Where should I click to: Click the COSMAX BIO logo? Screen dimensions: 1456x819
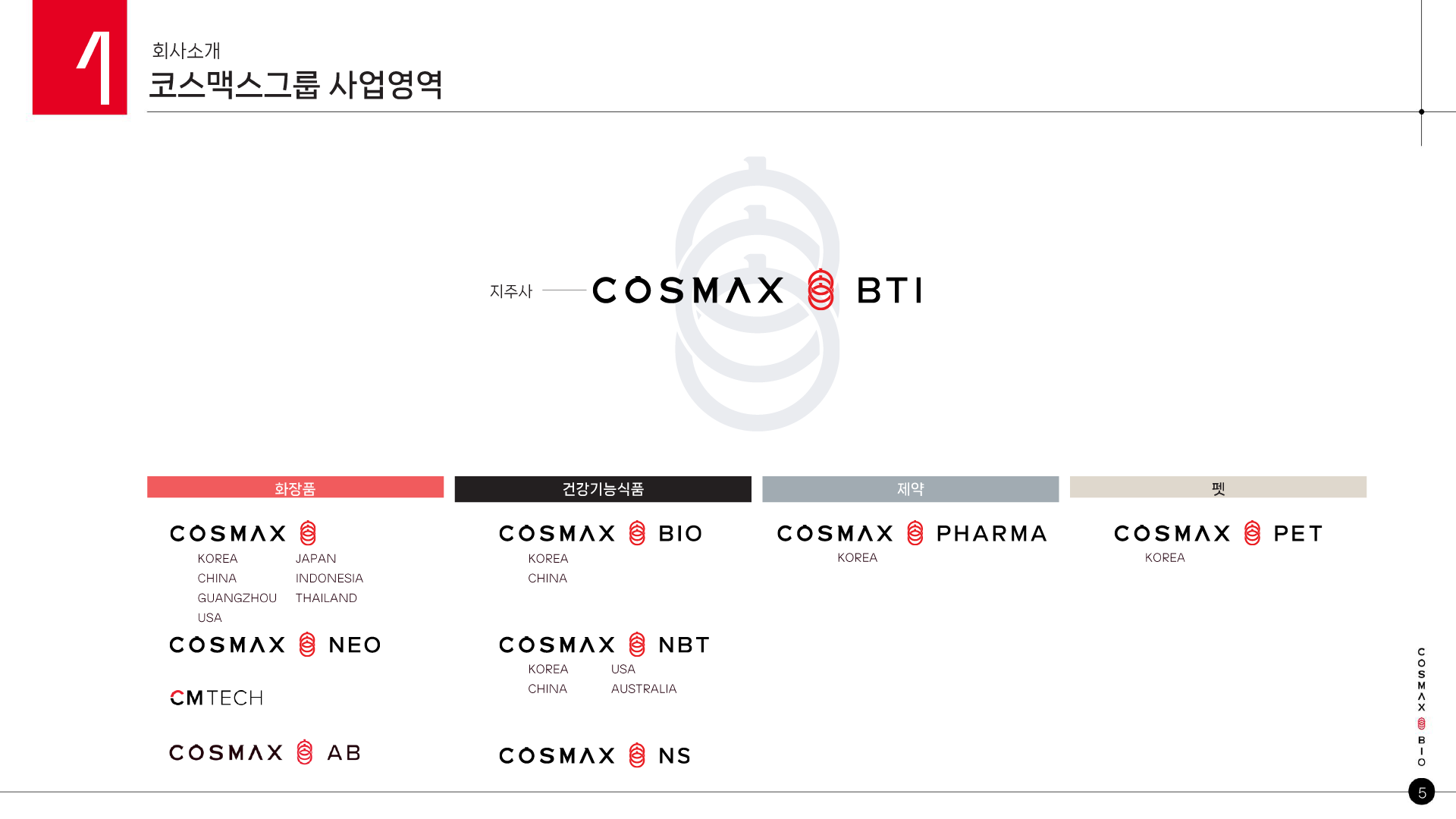(x=601, y=533)
